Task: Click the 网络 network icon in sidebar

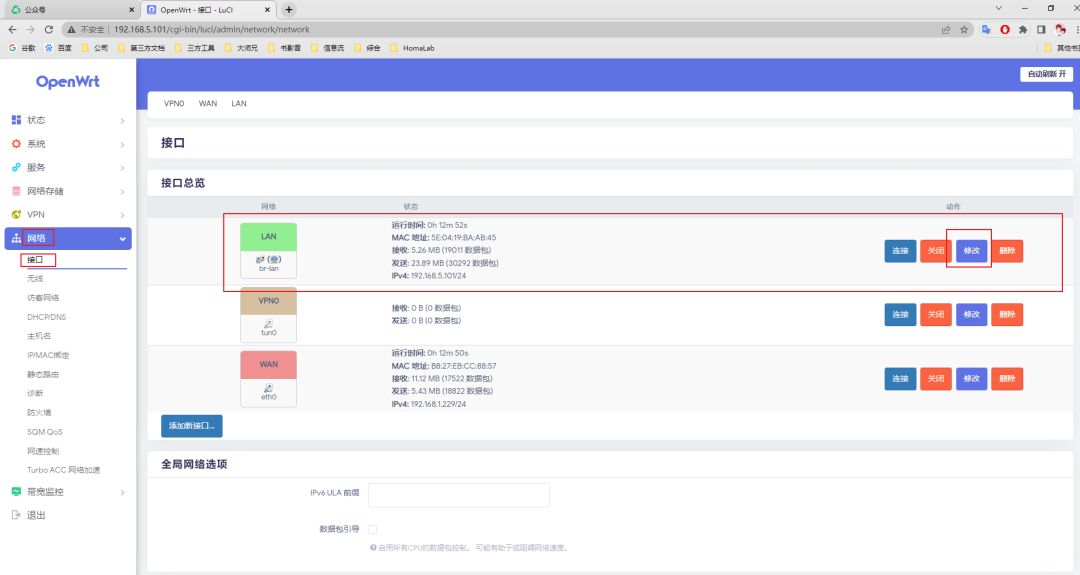Action: (17, 238)
